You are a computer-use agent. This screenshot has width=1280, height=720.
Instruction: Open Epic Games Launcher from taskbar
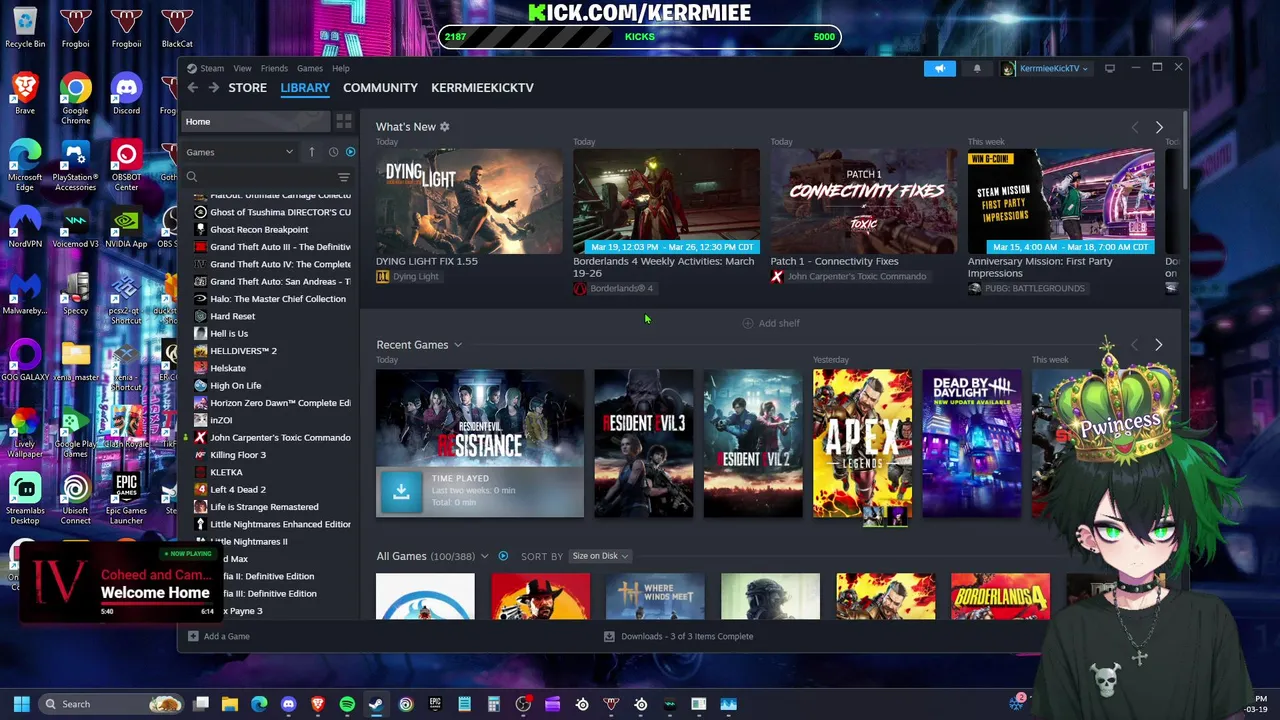[435, 704]
